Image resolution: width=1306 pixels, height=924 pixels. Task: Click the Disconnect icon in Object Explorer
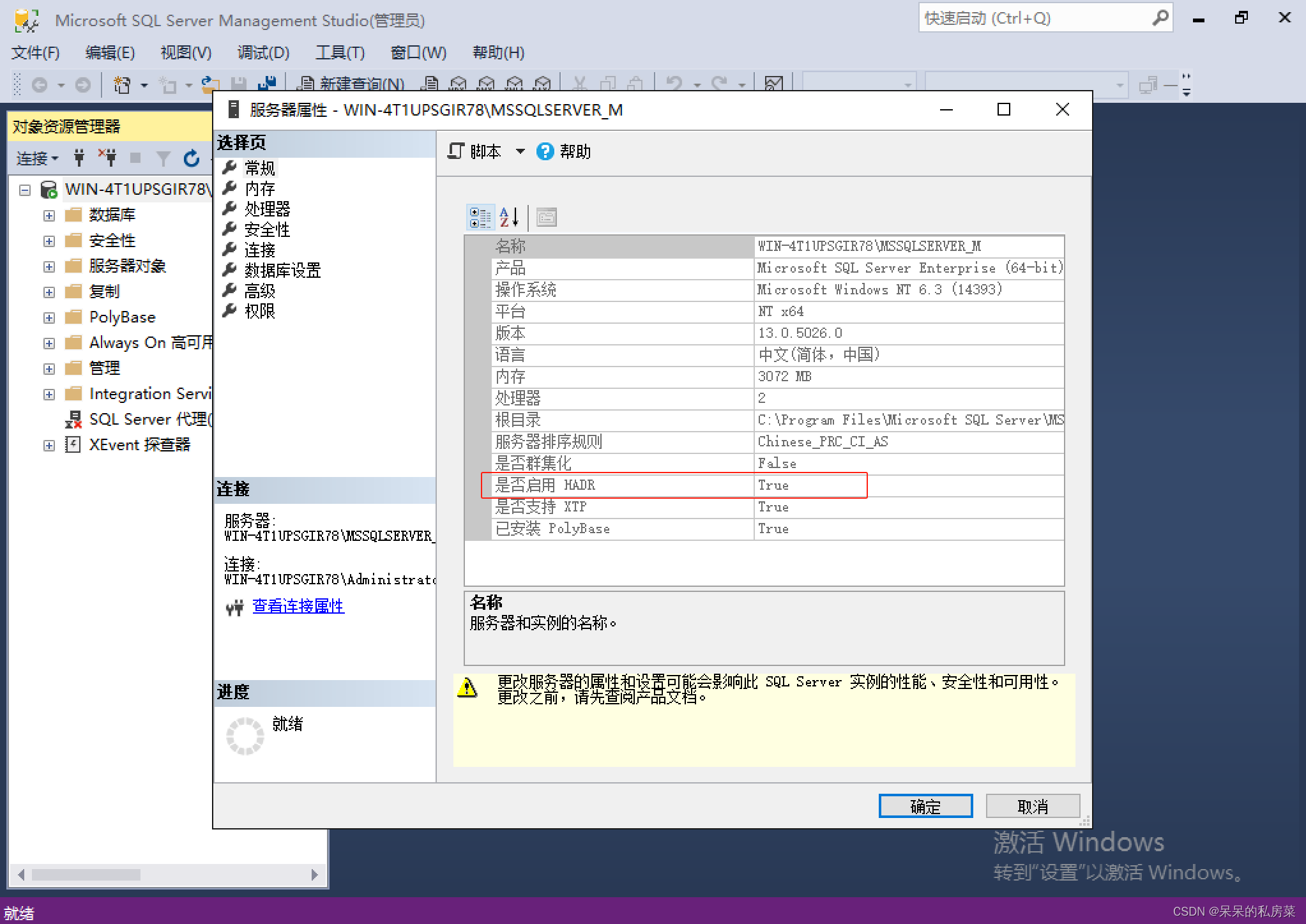click(x=107, y=157)
